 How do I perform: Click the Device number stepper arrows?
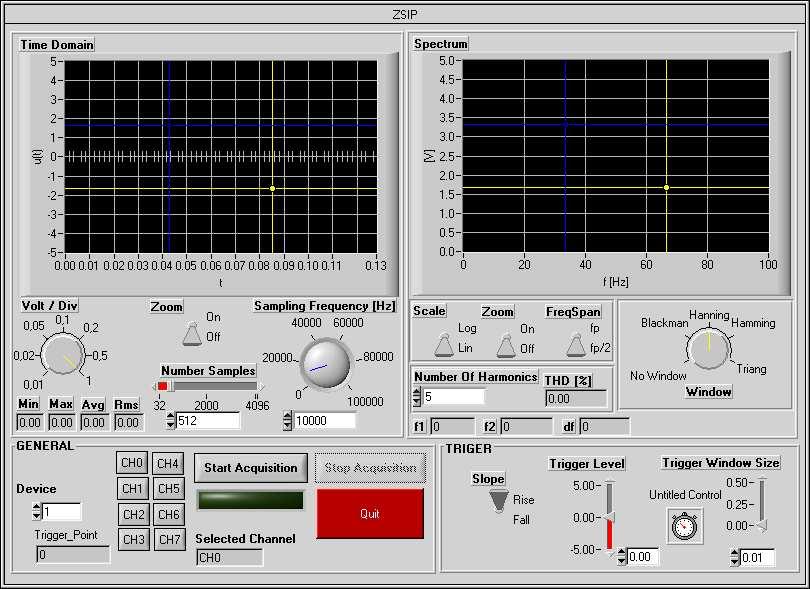point(36,512)
